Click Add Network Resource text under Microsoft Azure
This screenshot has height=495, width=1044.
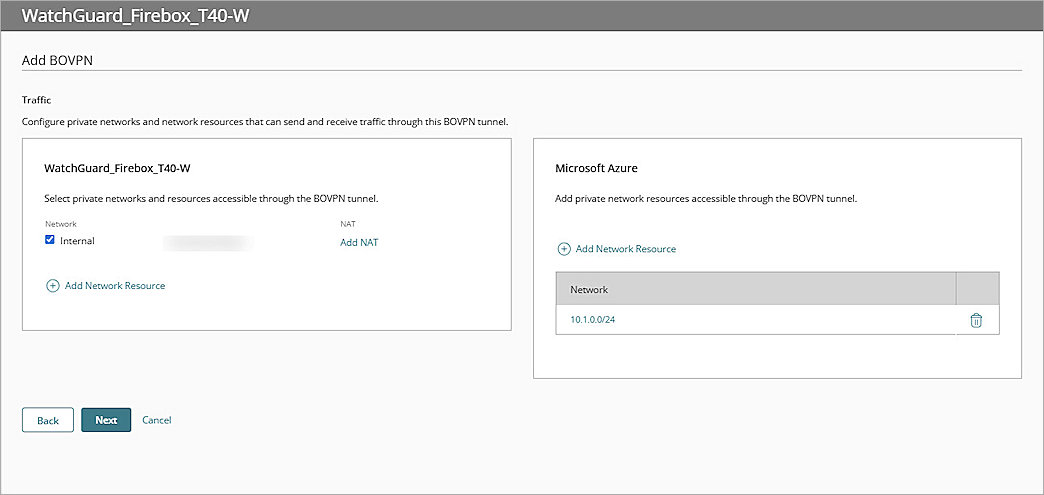[x=626, y=249]
